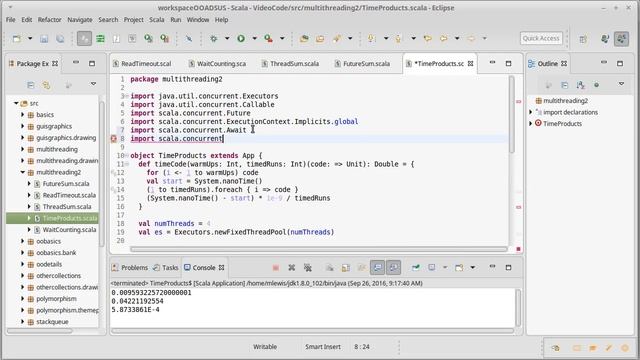
Task: Click the Debug gear icon in toolbar
Action: click(x=213, y=38)
